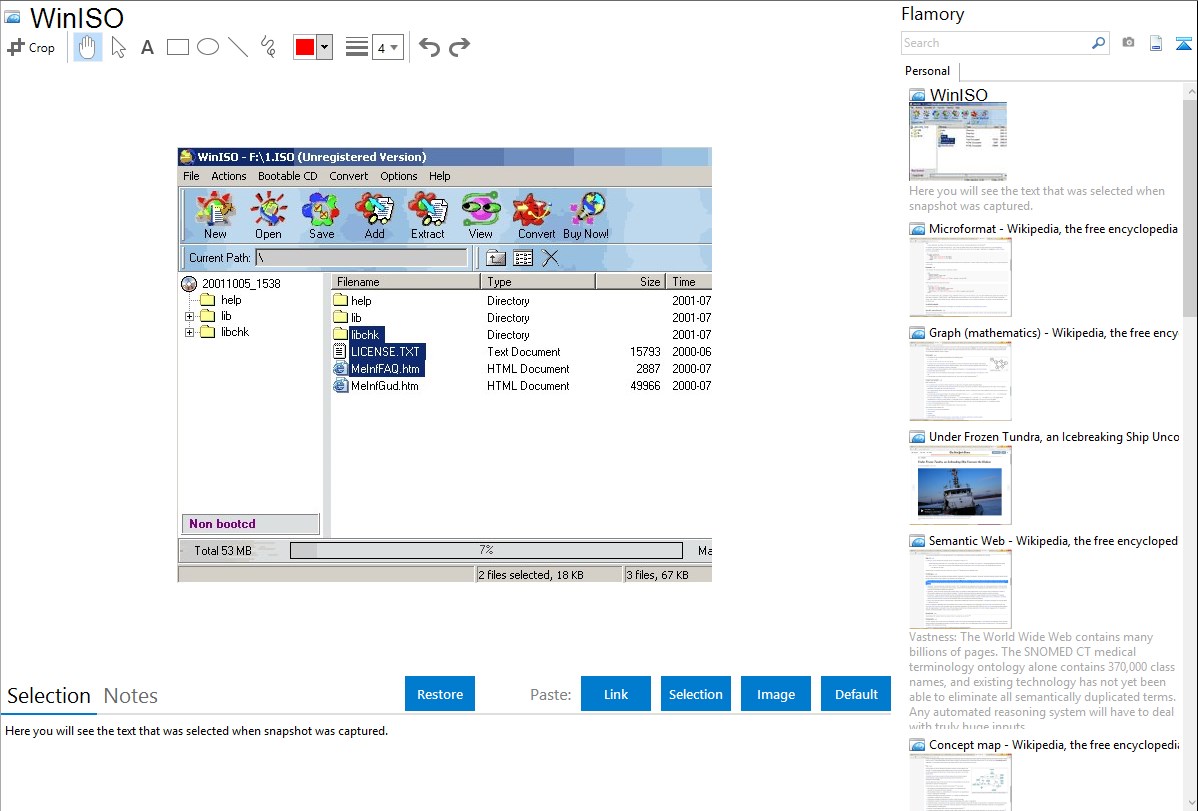This screenshot has width=1198, height=811.
Task: Open the File menu in WinISO
Action: pyautogui.click(x=191, y=176)
